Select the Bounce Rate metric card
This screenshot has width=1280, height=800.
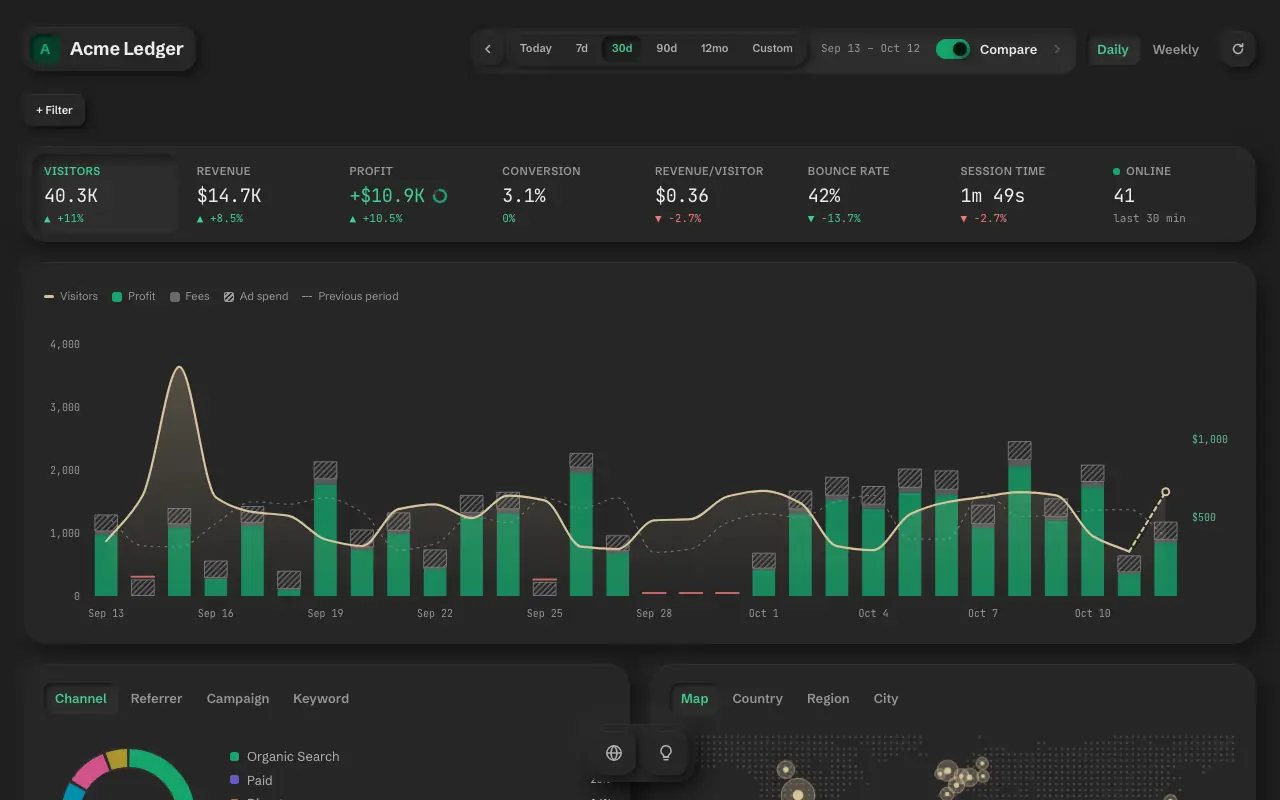(x=871, y=194)
